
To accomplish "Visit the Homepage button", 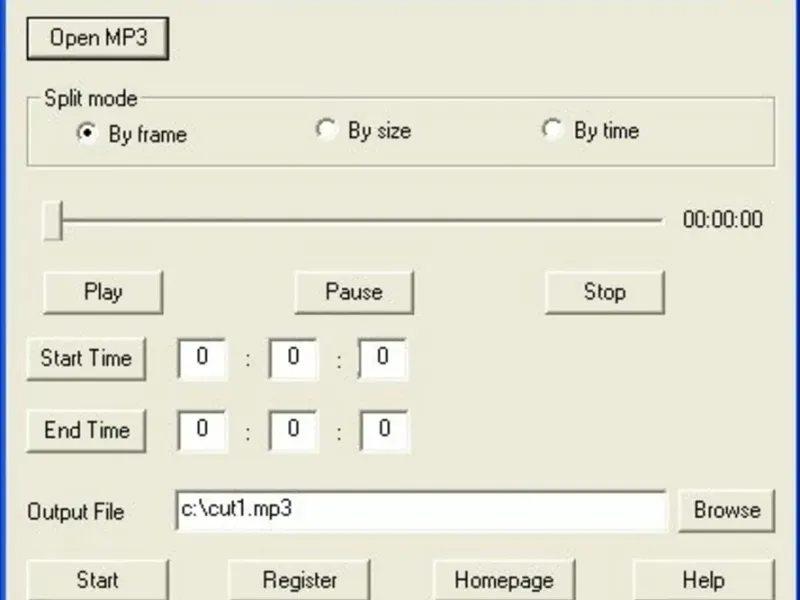I will coord(504,580).
